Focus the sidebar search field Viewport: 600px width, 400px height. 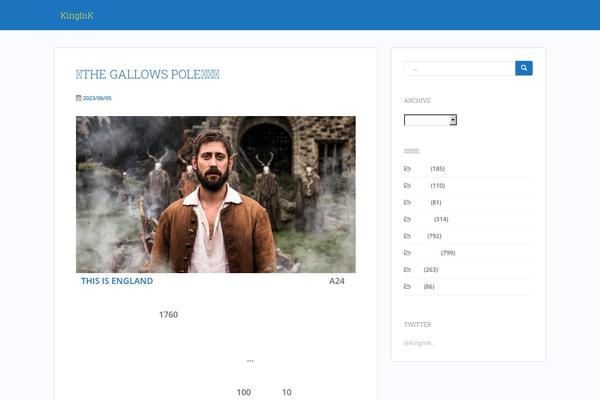(460, 68)
